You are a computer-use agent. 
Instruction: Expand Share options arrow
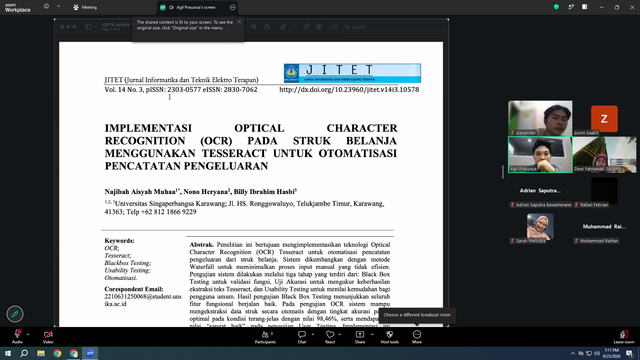[372, 335]
